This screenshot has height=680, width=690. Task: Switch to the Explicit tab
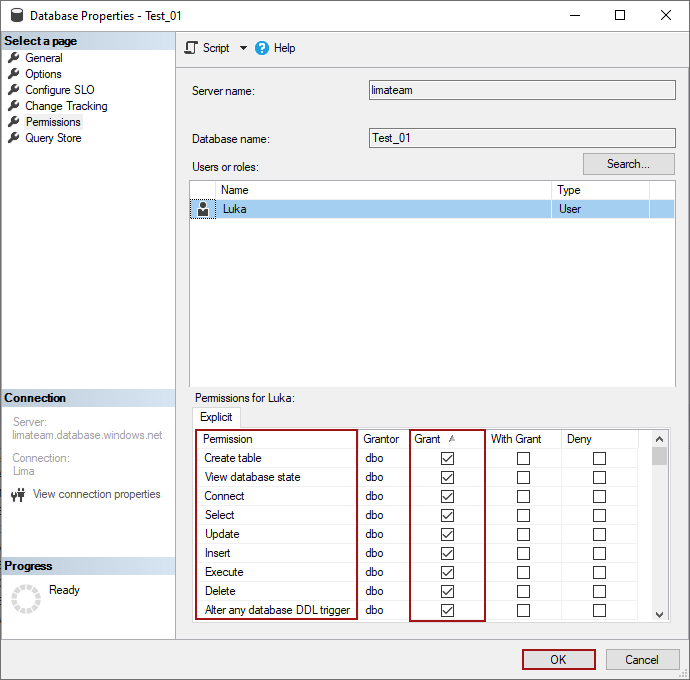coord(216,417)
